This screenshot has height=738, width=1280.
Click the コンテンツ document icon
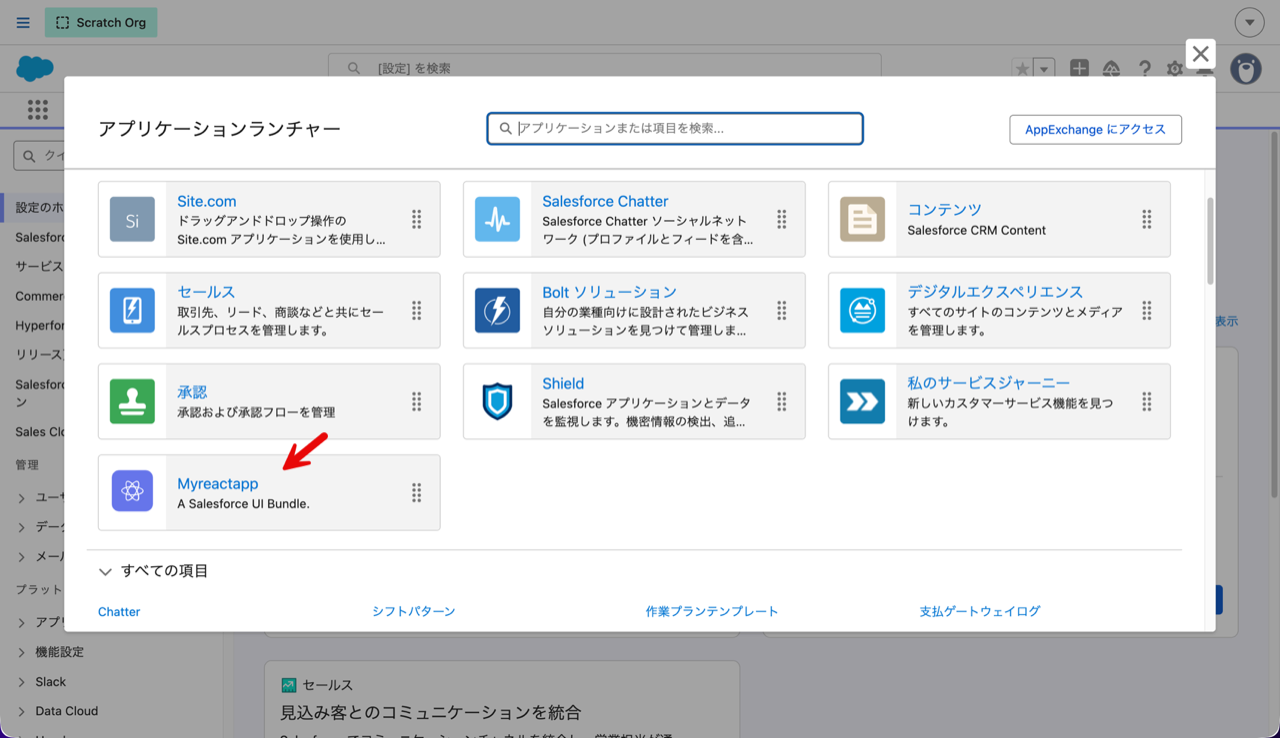tap(862, 219)
